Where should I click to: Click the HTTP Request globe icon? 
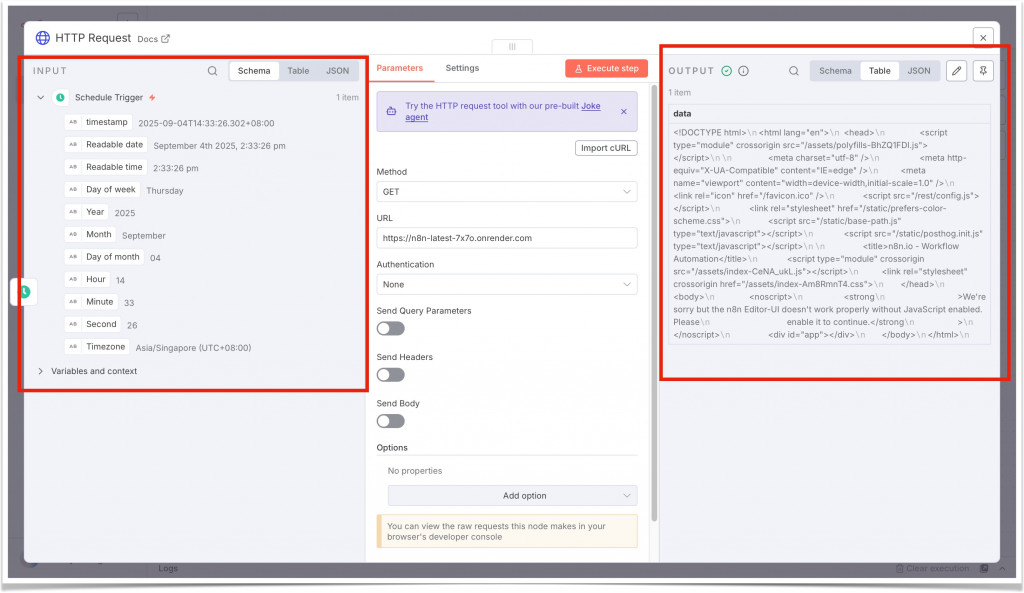42,38
